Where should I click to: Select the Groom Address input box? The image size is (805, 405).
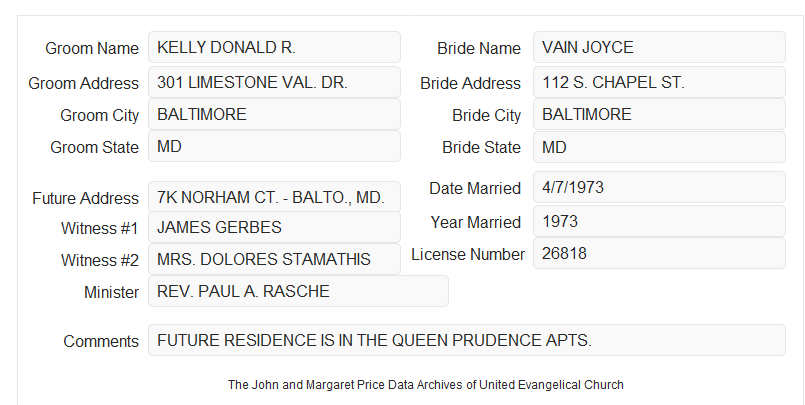click(274, 82)
